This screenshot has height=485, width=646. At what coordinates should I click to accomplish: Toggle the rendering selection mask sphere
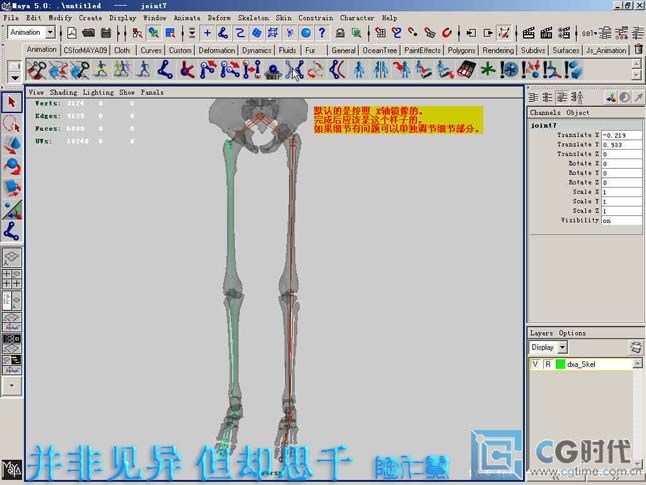(x=306, y=33)
